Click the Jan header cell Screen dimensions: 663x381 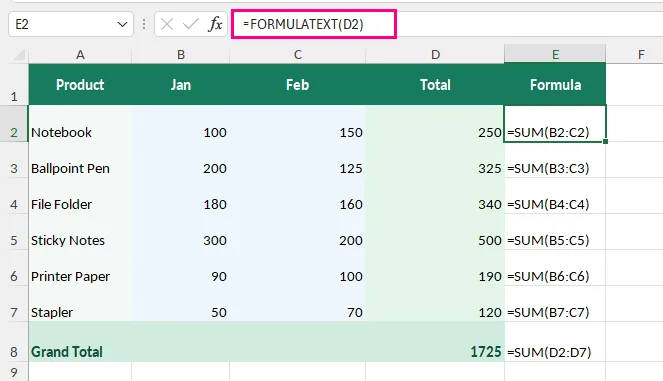181,84
